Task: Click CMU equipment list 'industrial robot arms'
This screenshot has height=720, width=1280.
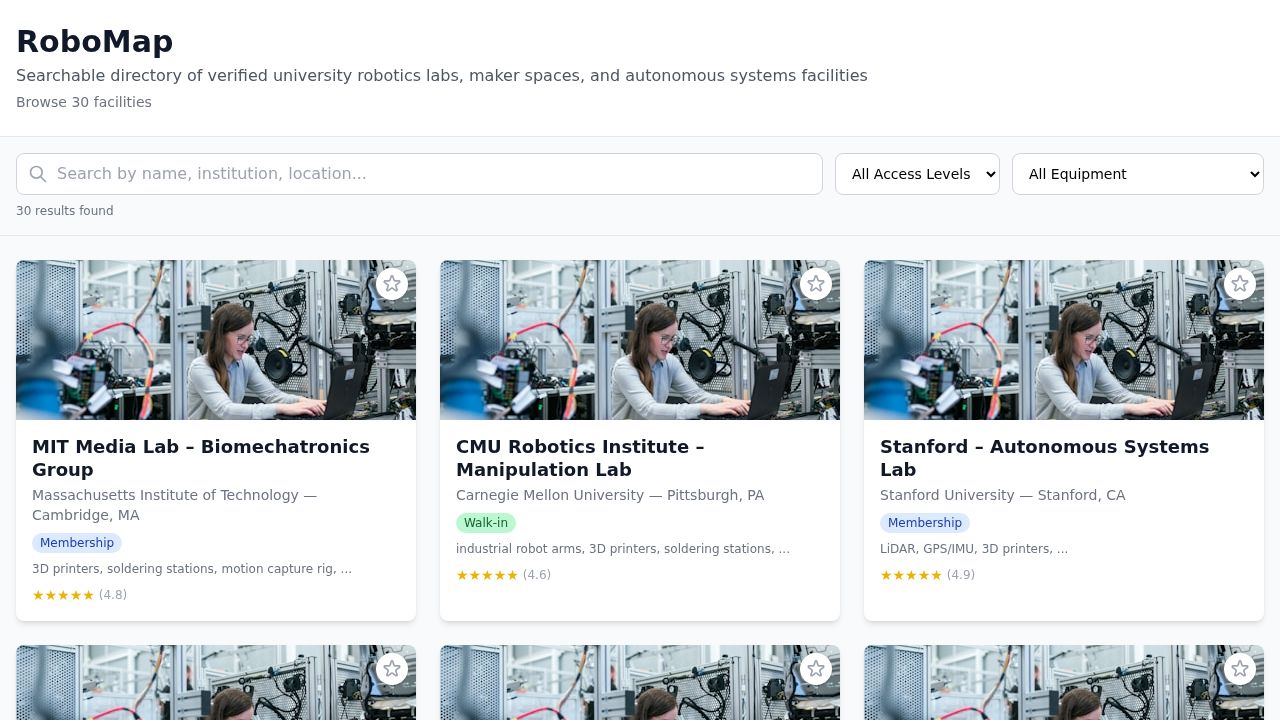Action: pos(623,549)
